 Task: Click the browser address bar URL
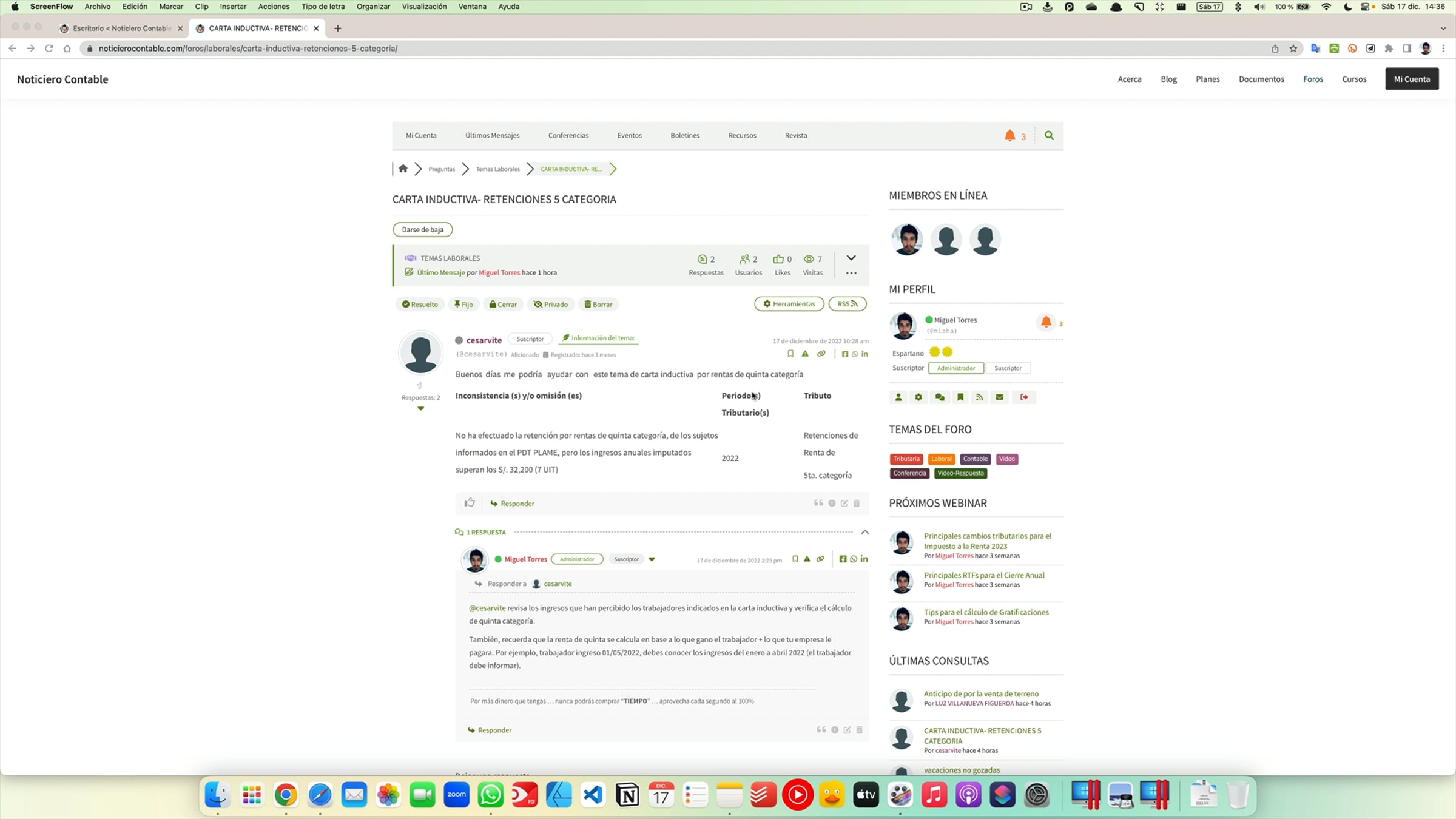248,49
